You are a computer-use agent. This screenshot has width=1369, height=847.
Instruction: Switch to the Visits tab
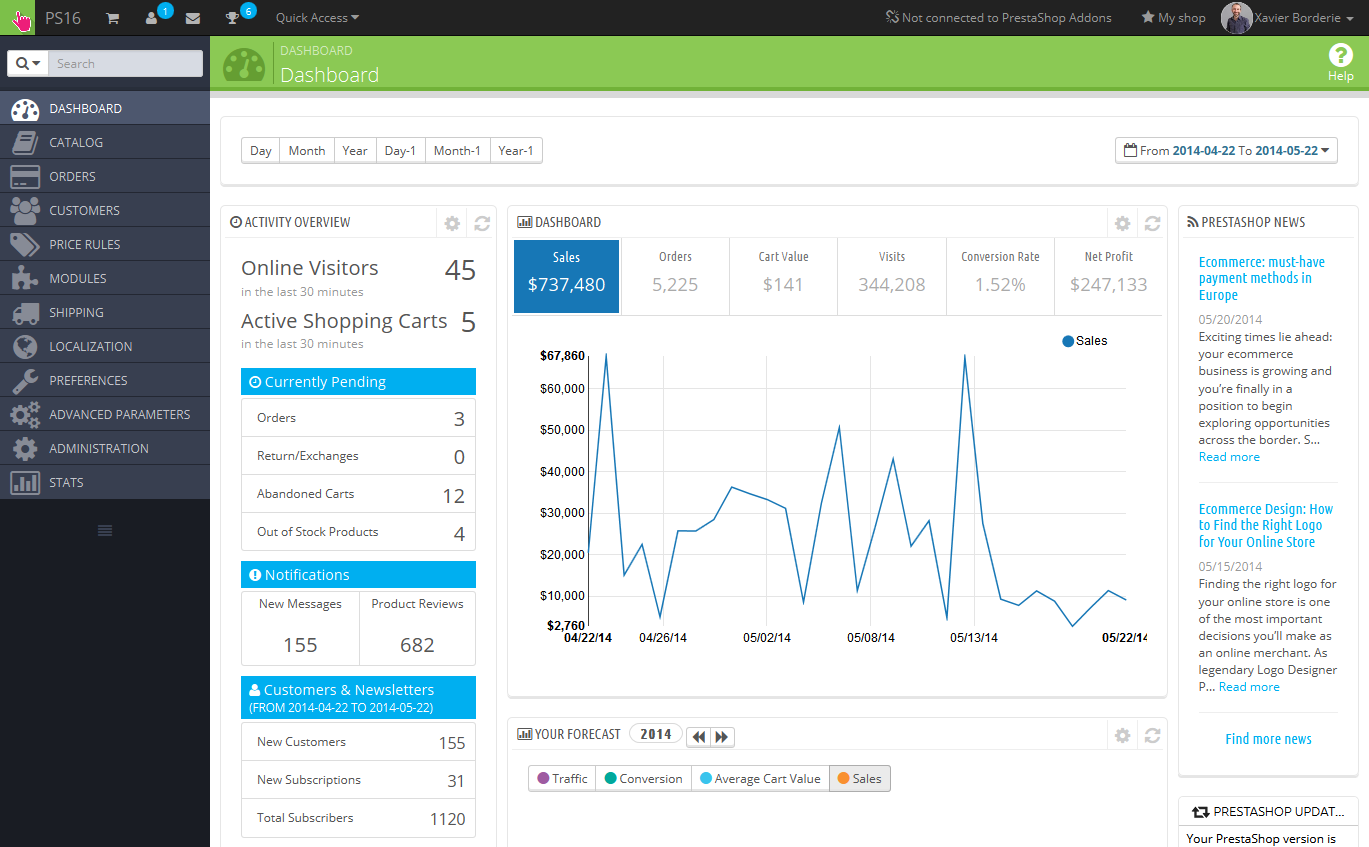point(891,276)
